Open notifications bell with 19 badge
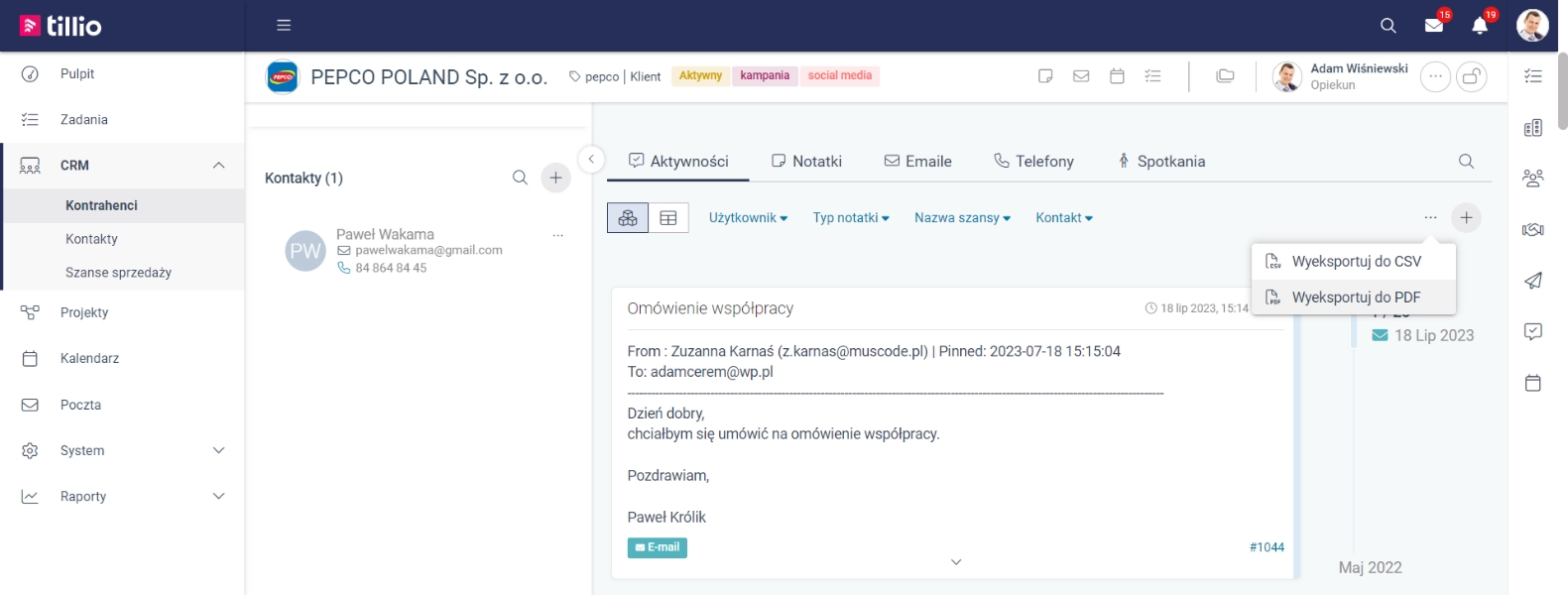The image size is (1568, 595). (1481, 25)
